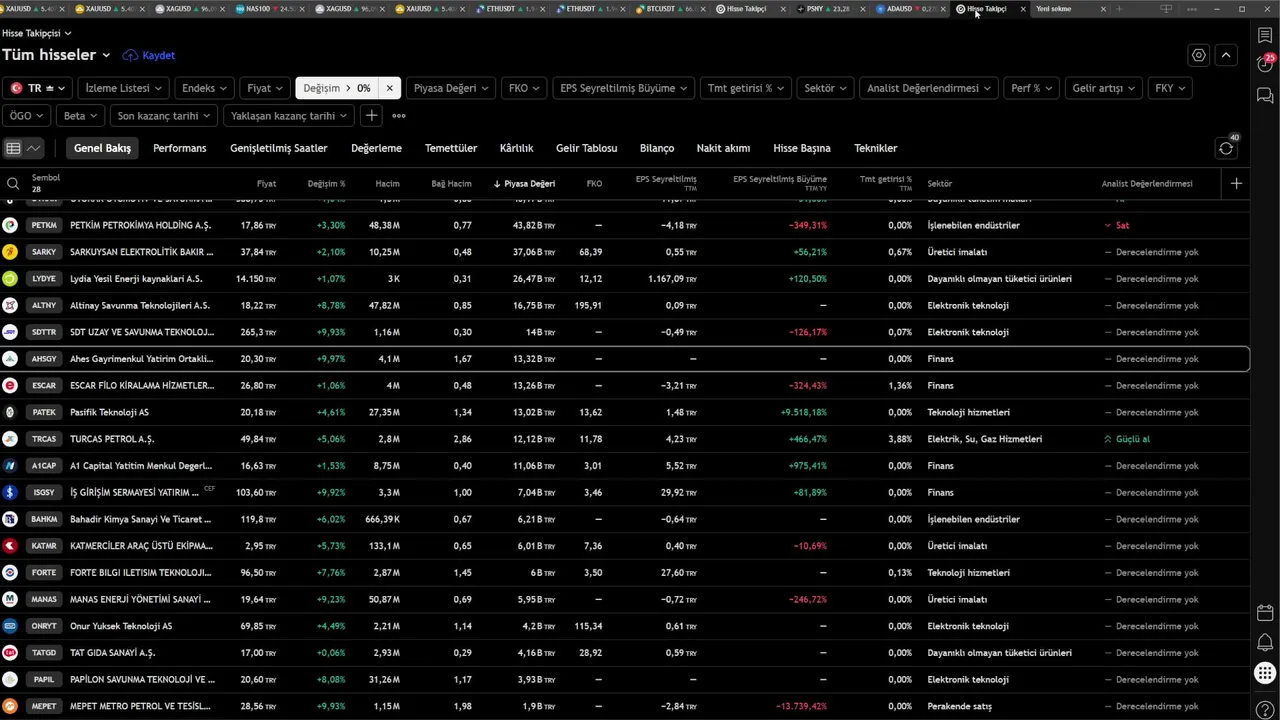This screenshot has width=1280, height=720.
Task: Click the Kaydet save button
Action: pos(149,55)
